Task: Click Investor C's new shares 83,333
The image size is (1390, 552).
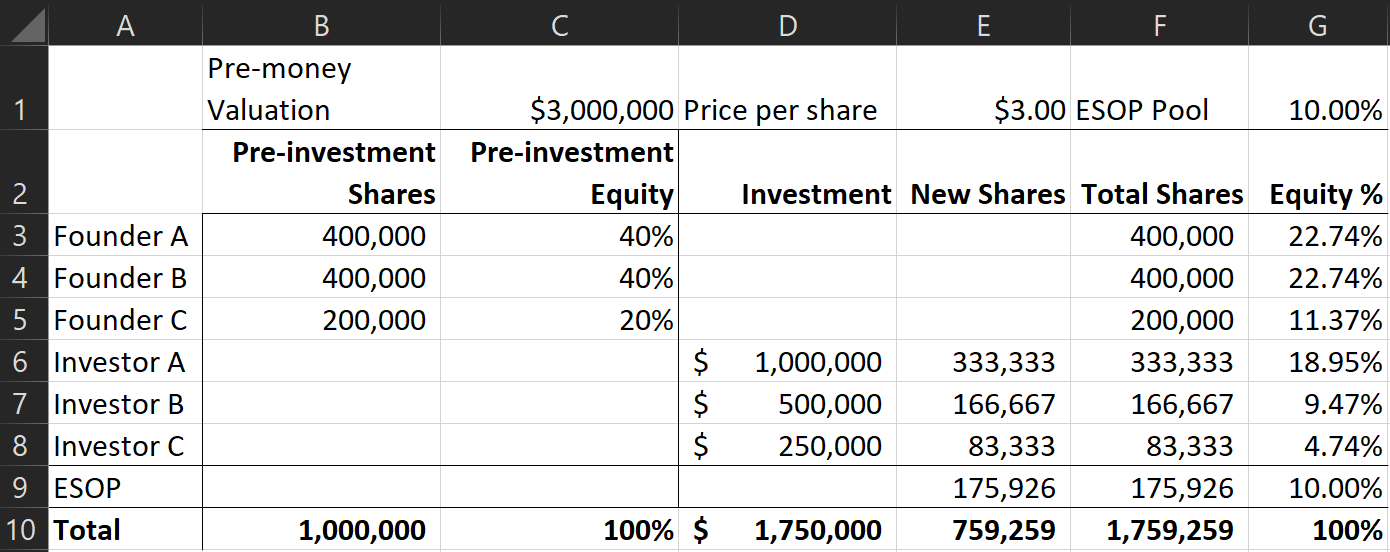Action: 984,445
